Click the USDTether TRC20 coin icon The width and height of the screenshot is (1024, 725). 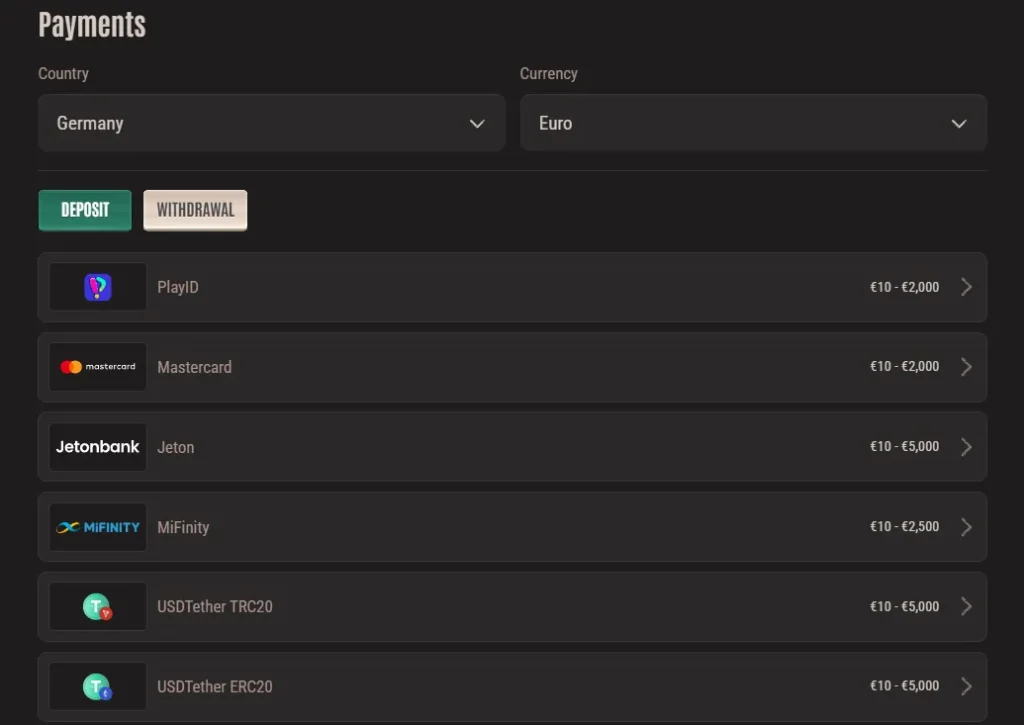(97, 606)
